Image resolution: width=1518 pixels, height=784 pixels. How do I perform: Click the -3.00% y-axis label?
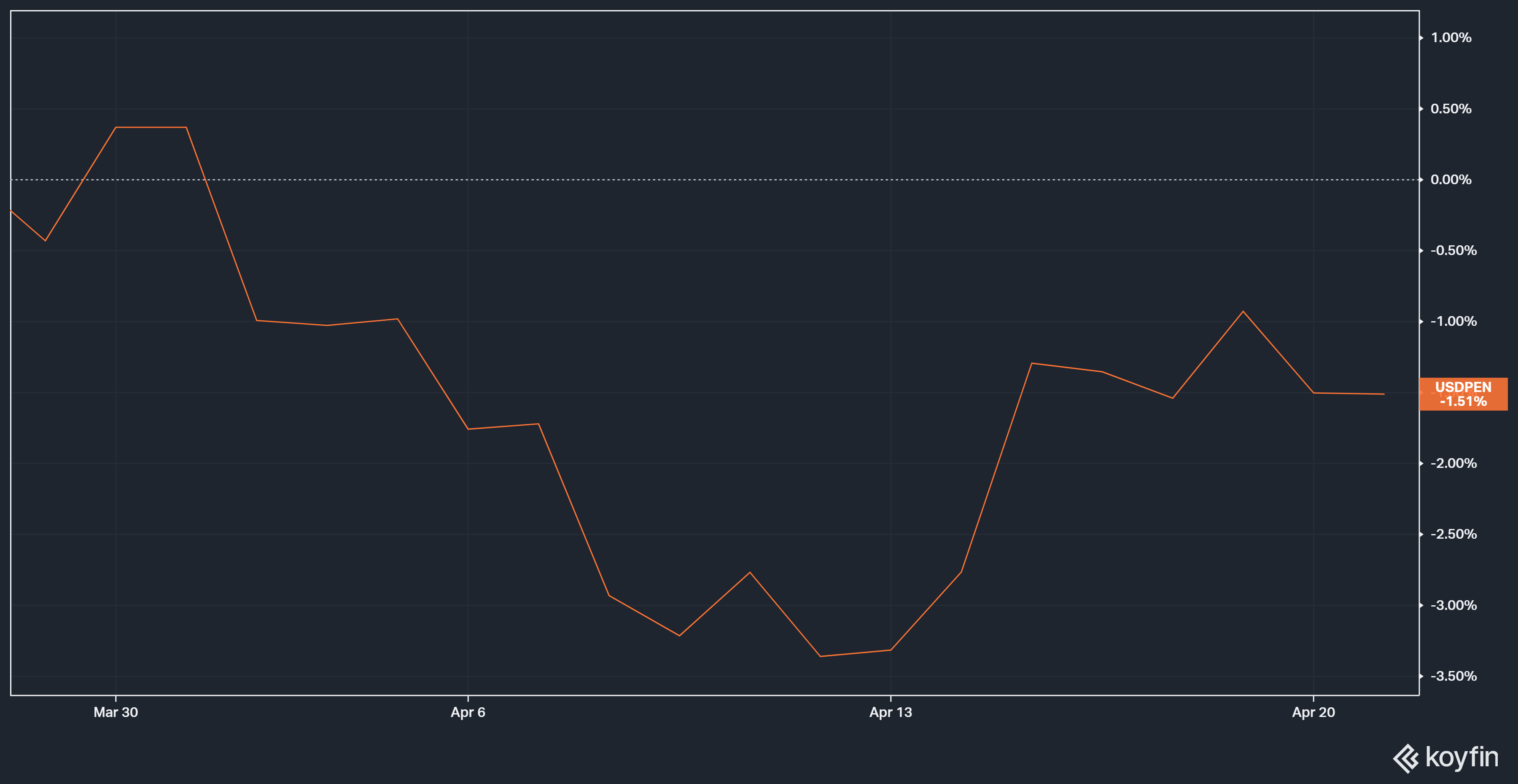click(1453, 606)
